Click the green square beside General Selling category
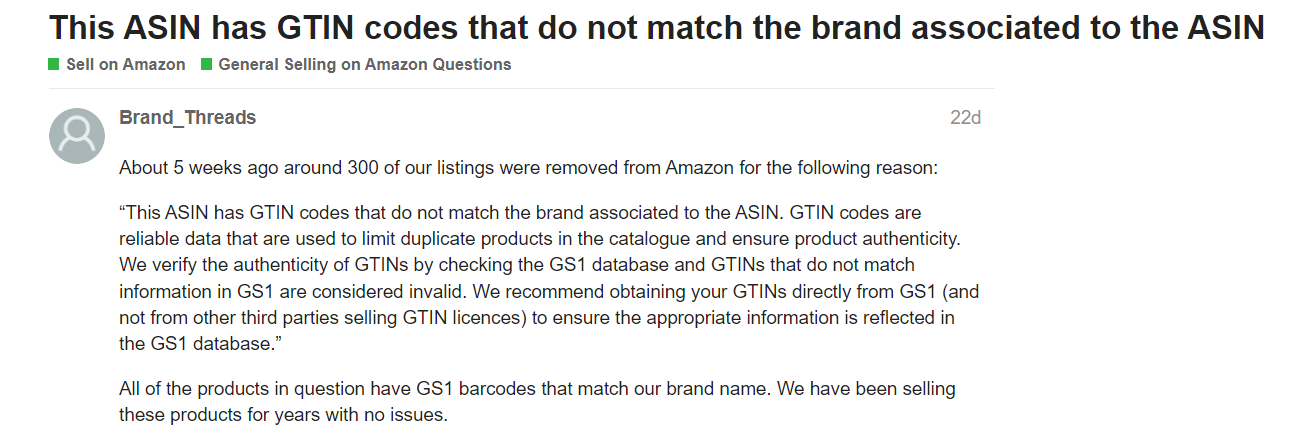The width and height of the screenshot is (1293, 431). point(207,65)
